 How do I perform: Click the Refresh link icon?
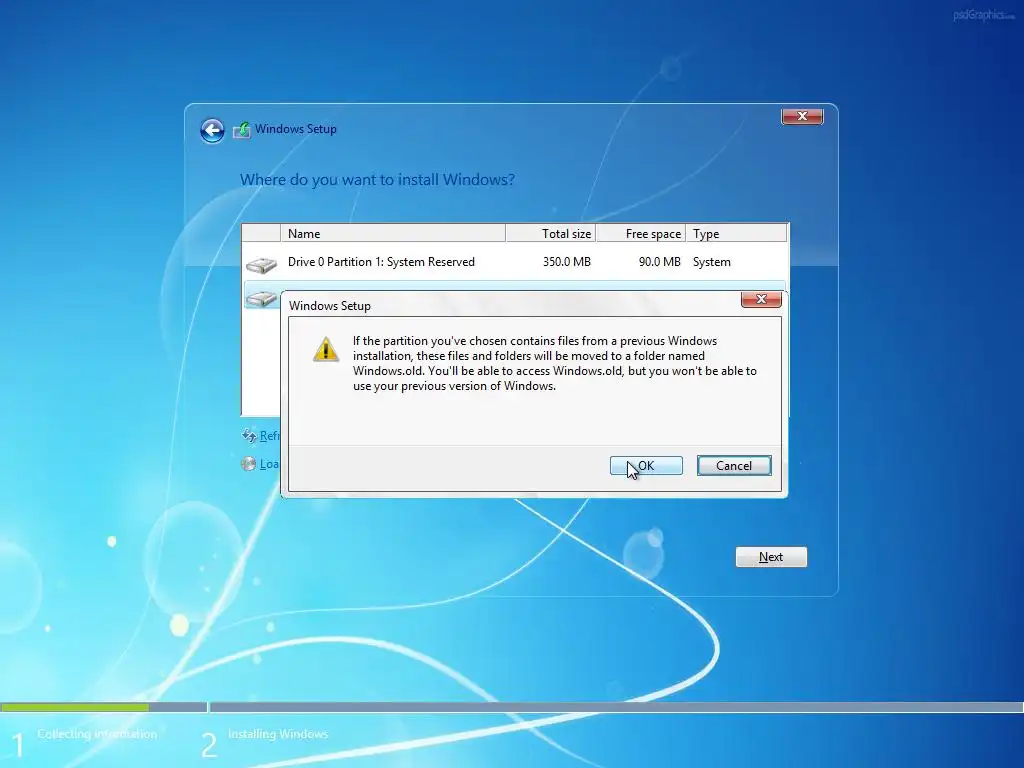click(249, 436)
